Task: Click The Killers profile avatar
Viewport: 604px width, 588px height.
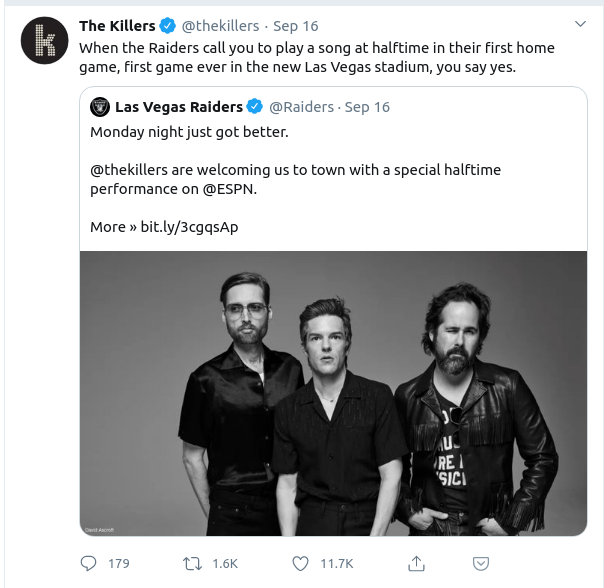Action: pyautogui.click(x=44, y=41)
